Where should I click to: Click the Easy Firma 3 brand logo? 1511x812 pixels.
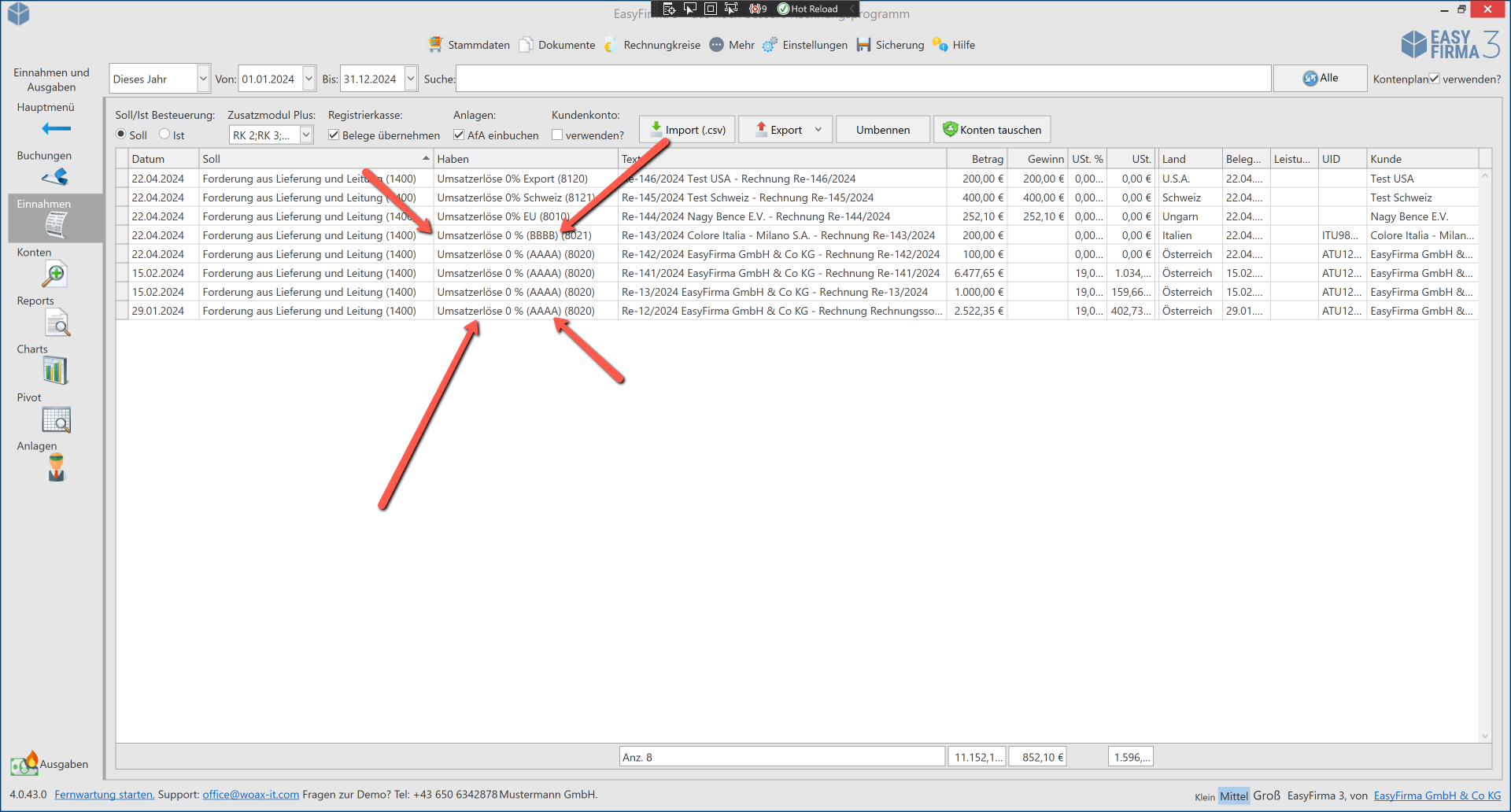(1450, 45)
